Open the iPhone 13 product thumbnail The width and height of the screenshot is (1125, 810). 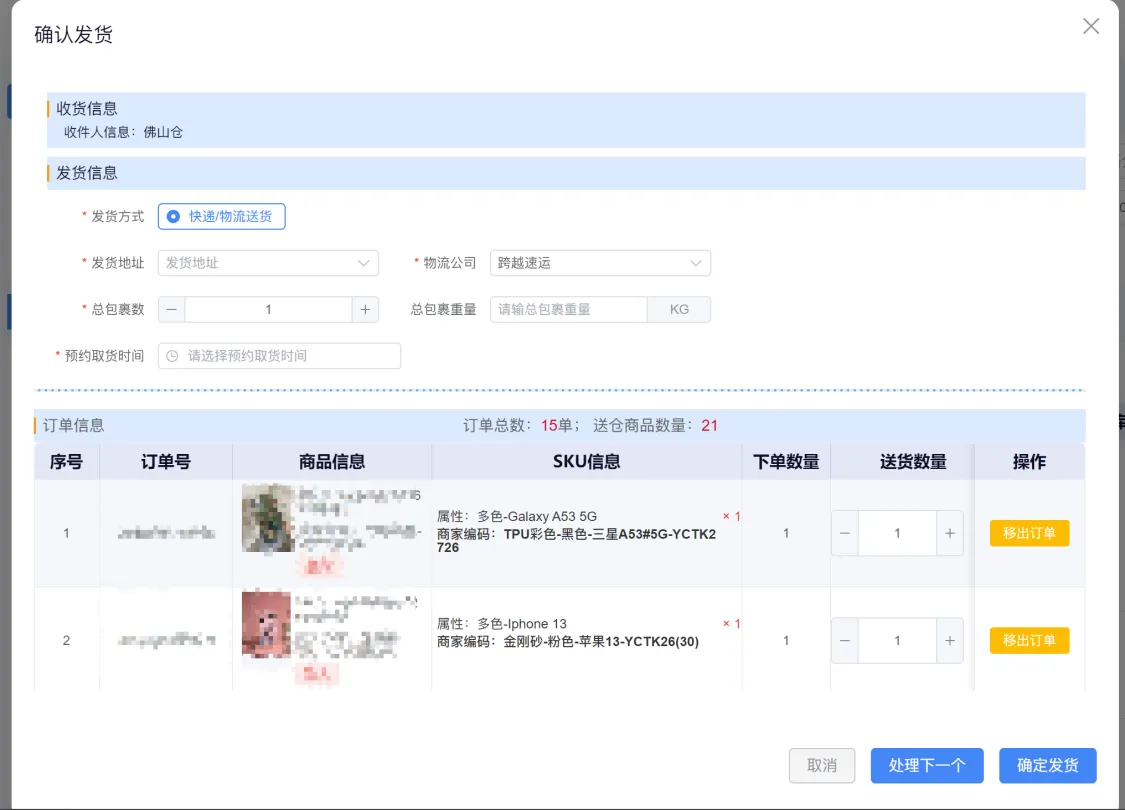(267, 625)
